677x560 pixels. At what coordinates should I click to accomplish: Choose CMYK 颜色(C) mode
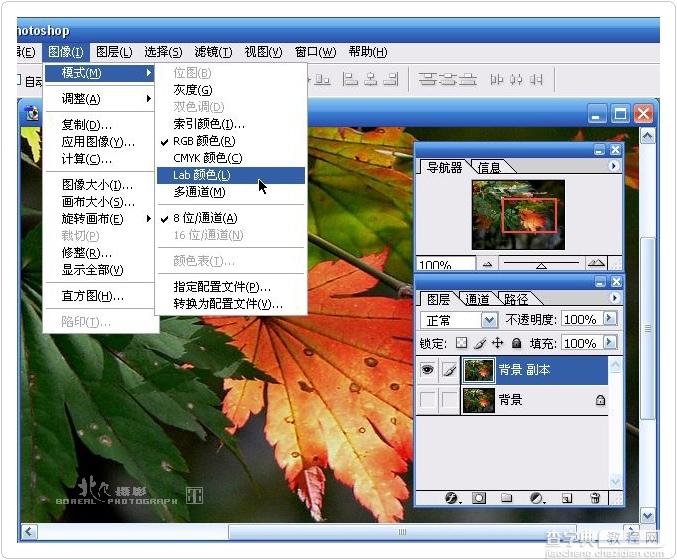click(x=231, y=158)
